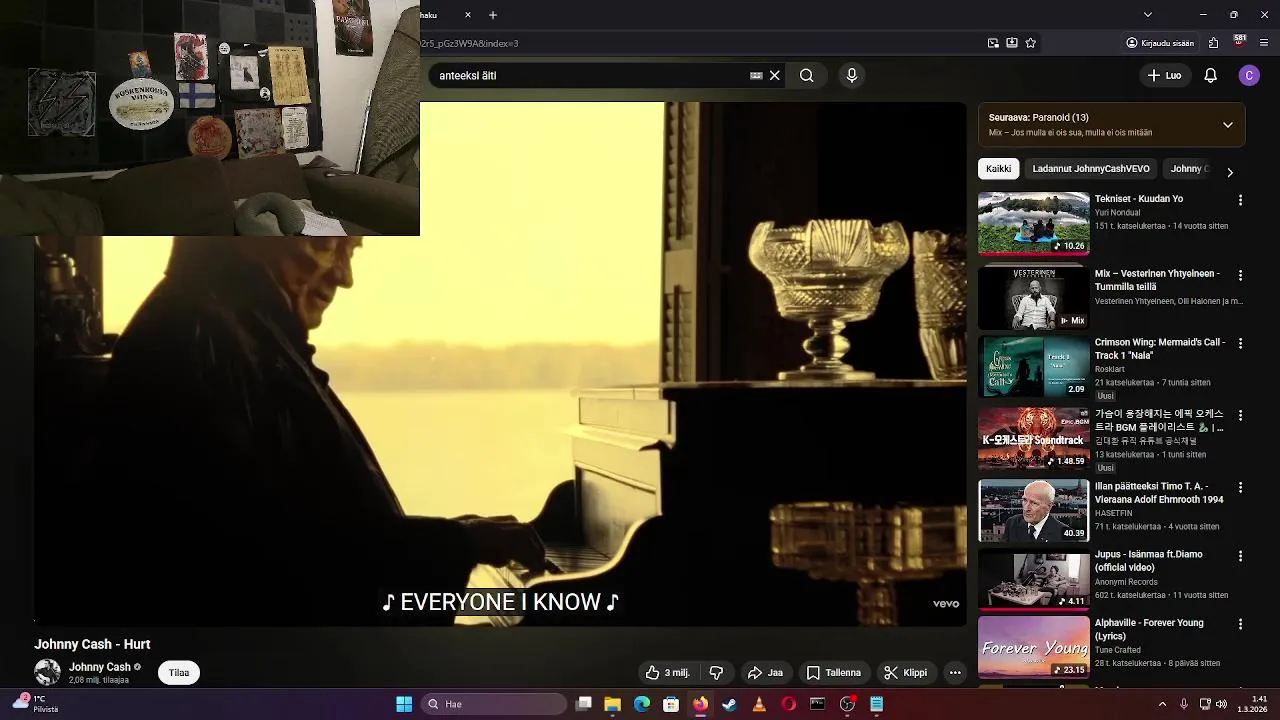Viewport: 1280px width, 720px height.
Task: Open Mix – Vesterinen Yhtyeineen thumbnail
Action: 1034,298
